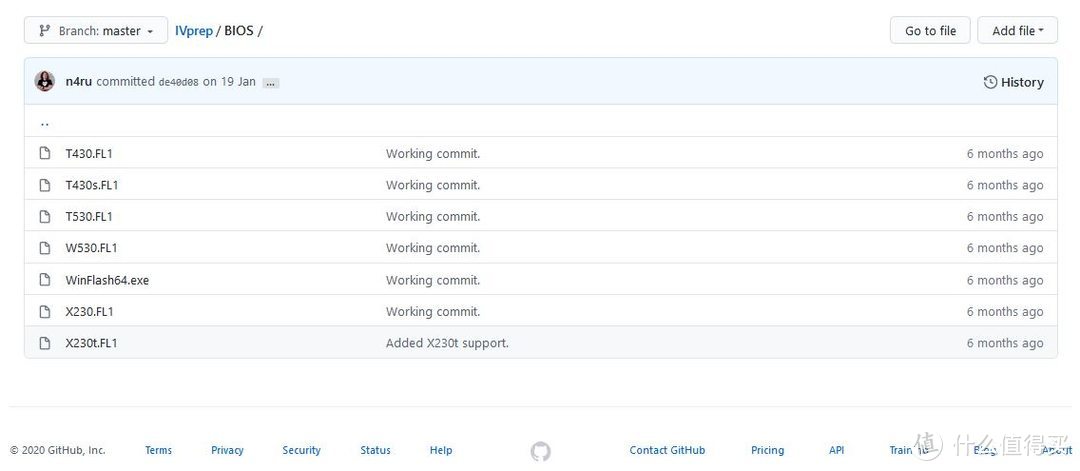This screenshot has height=471, width=1080.
Task: Click the file icon beside WinFlash64.exe
Action: [x=45, y=280]
